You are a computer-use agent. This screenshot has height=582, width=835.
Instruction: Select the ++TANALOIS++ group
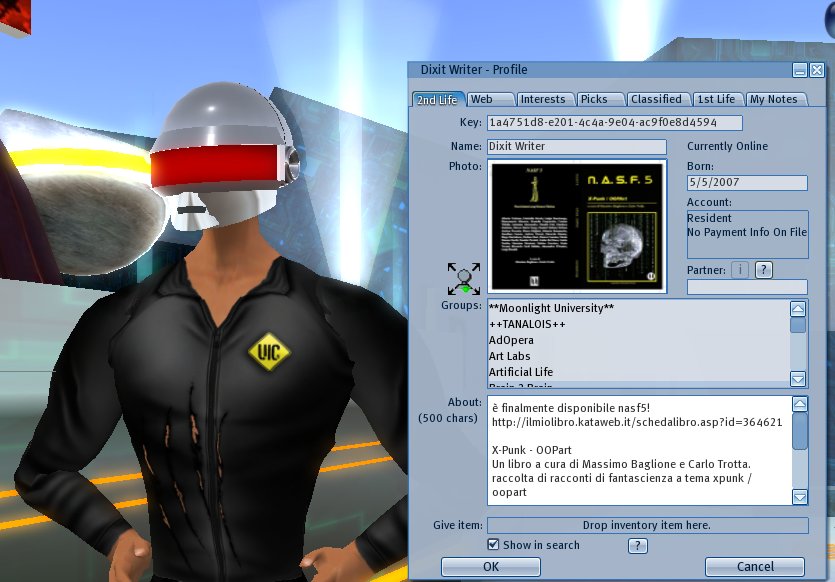coord(527,324)
